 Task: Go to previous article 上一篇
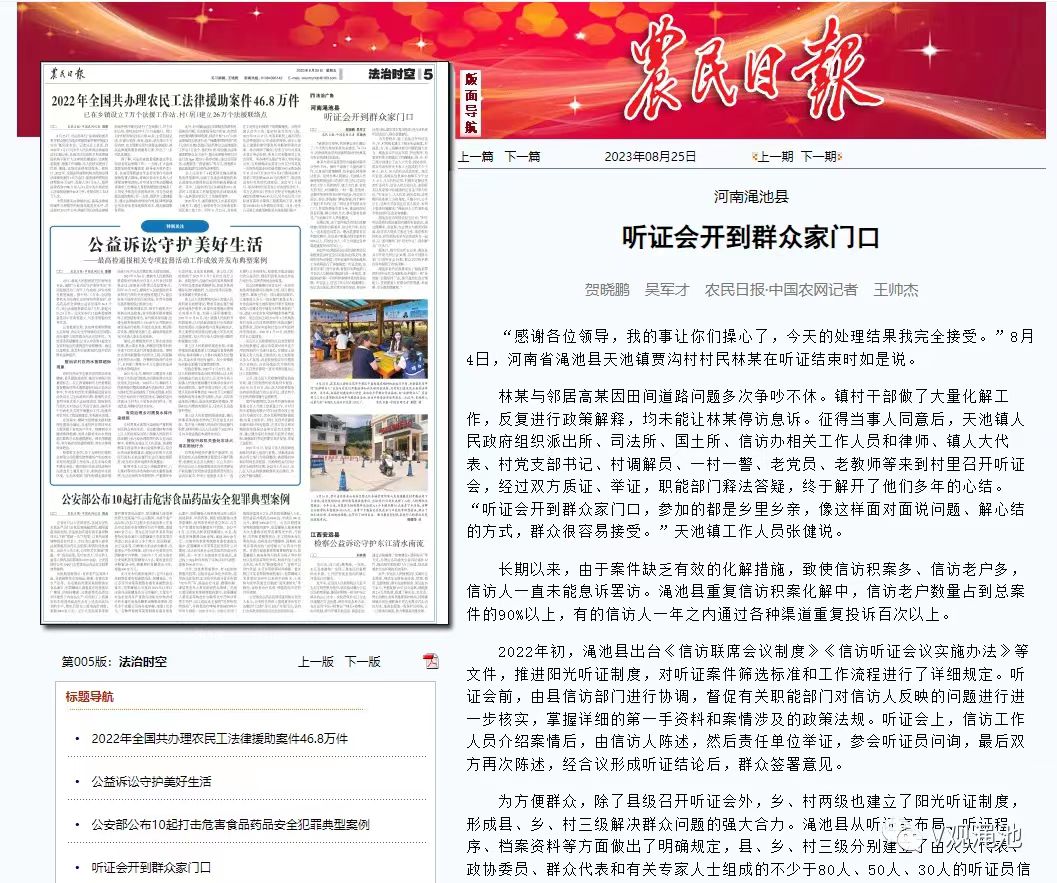tap(476, 157)
